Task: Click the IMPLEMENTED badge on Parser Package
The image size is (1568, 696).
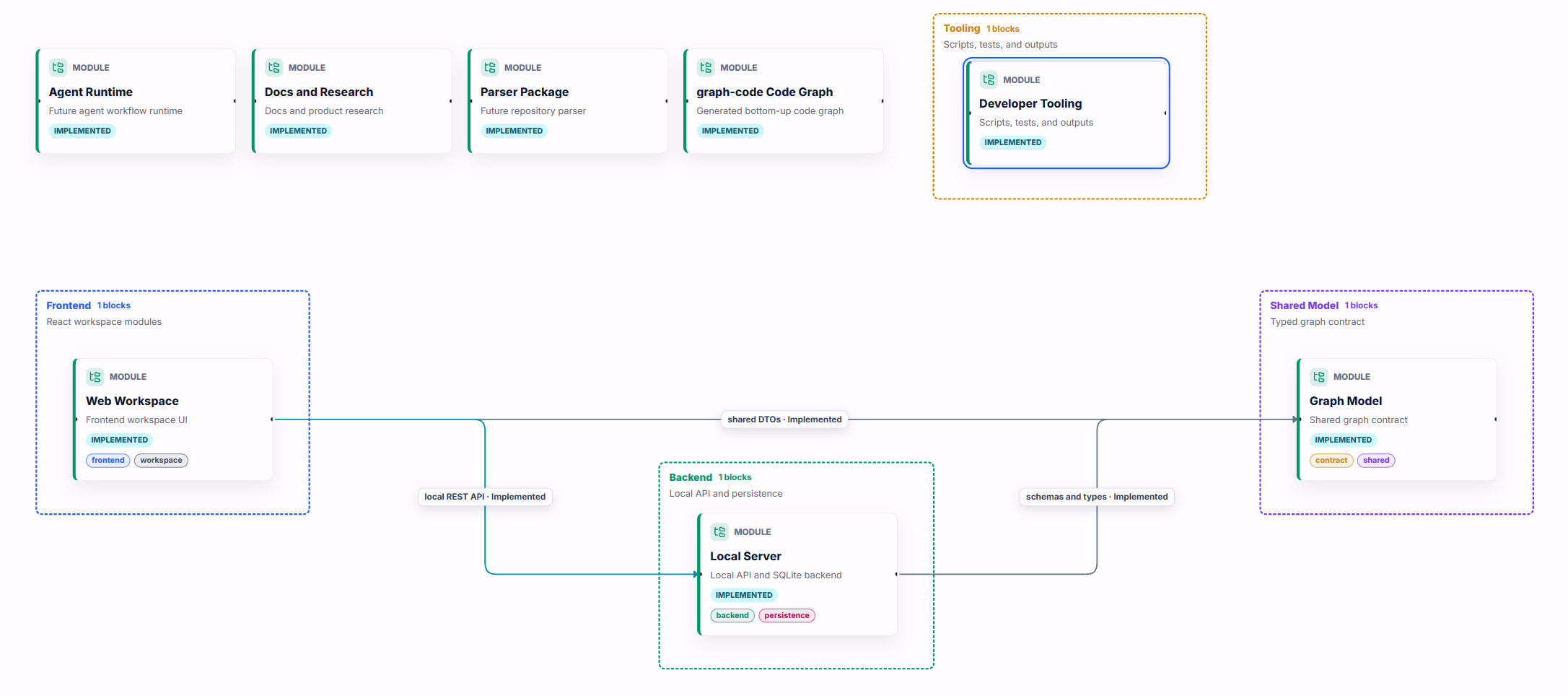Action: (514, 131)
